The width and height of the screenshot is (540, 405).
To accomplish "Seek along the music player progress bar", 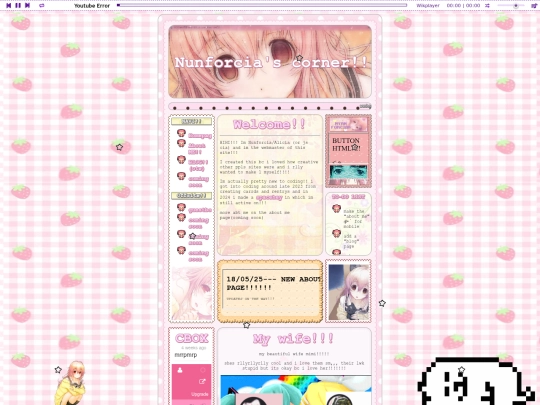I will 262,5.
